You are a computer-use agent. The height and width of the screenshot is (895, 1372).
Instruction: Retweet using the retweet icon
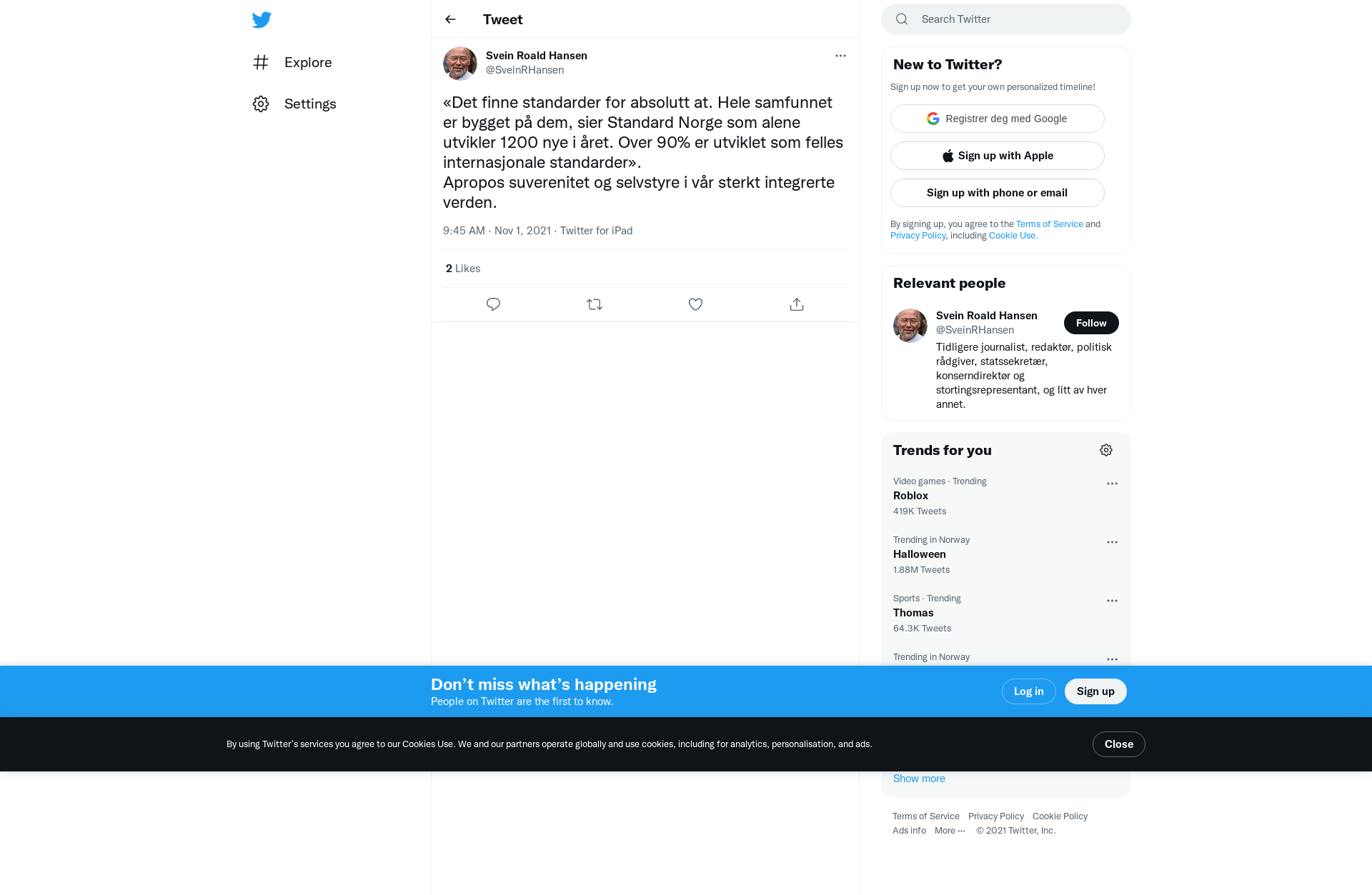[595, 304]
